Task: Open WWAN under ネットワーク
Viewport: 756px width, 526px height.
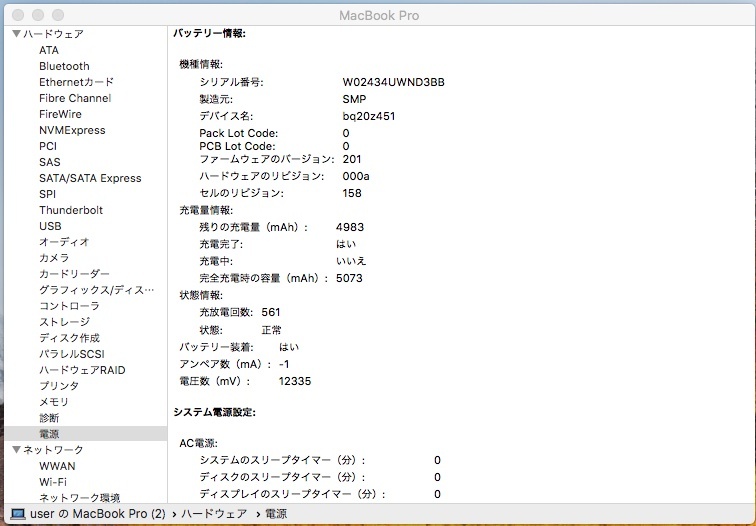Action: tap(57, 466)
